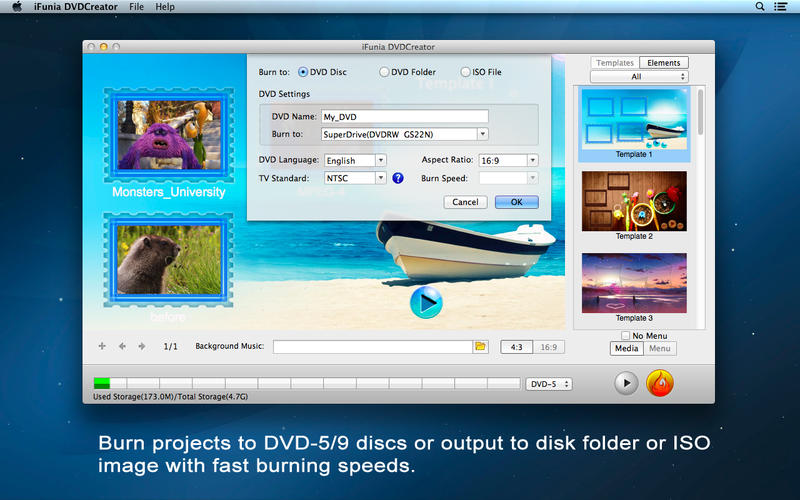800x500 pixels.
Task: Select the DVD Disc radio option
Action: 303,72
